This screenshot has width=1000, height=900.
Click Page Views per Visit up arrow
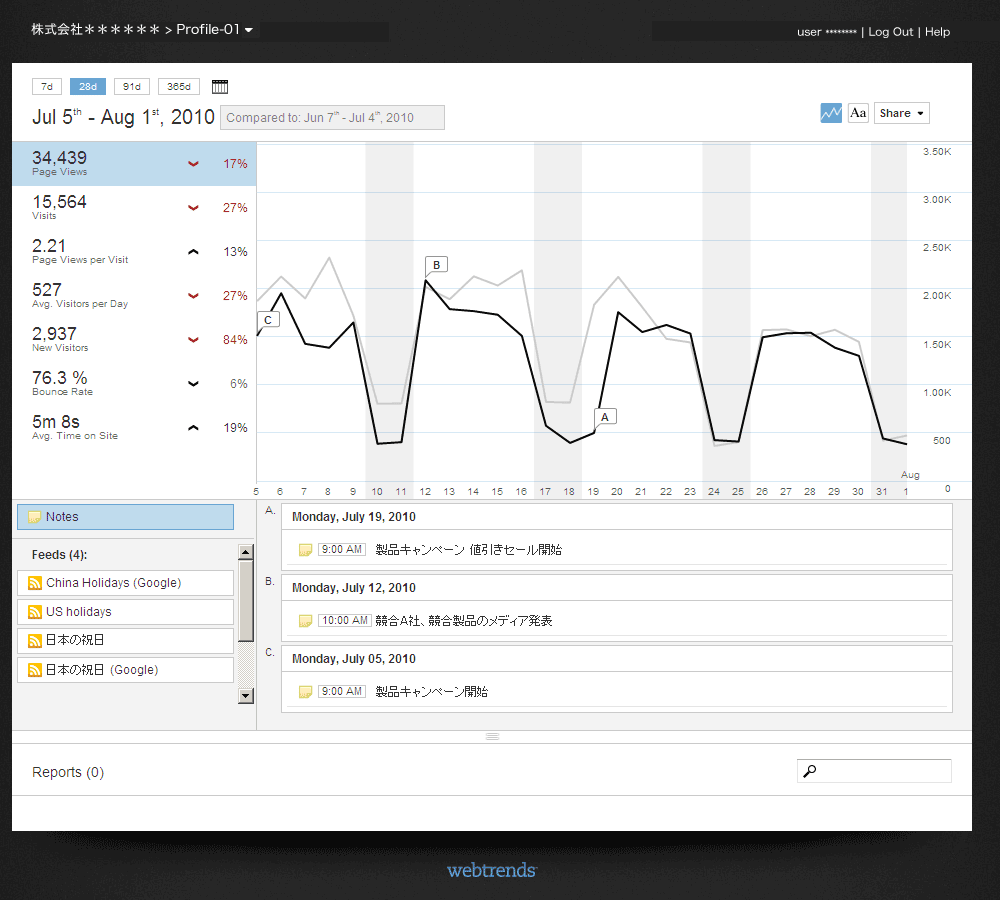(x=193, y=252)
